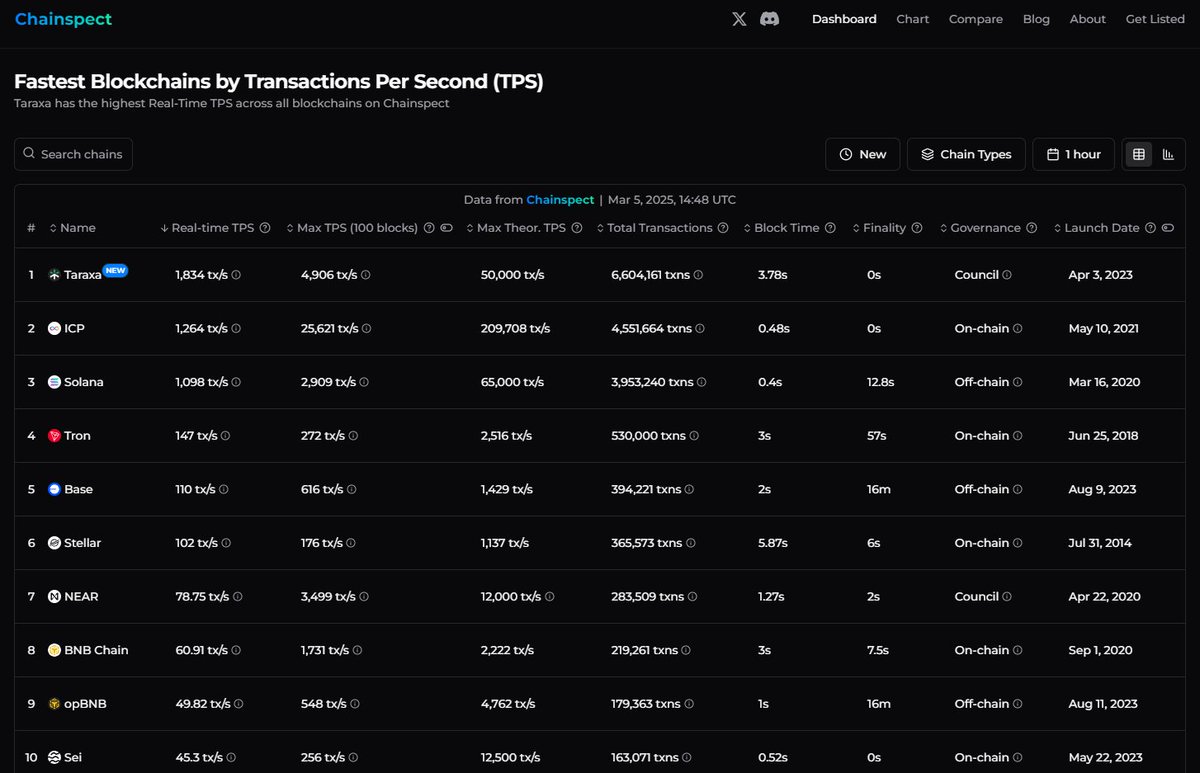Open the About nav item
Image resolution: width=1200 pixels, height=773 pixels.
[x=1088, y=19]
